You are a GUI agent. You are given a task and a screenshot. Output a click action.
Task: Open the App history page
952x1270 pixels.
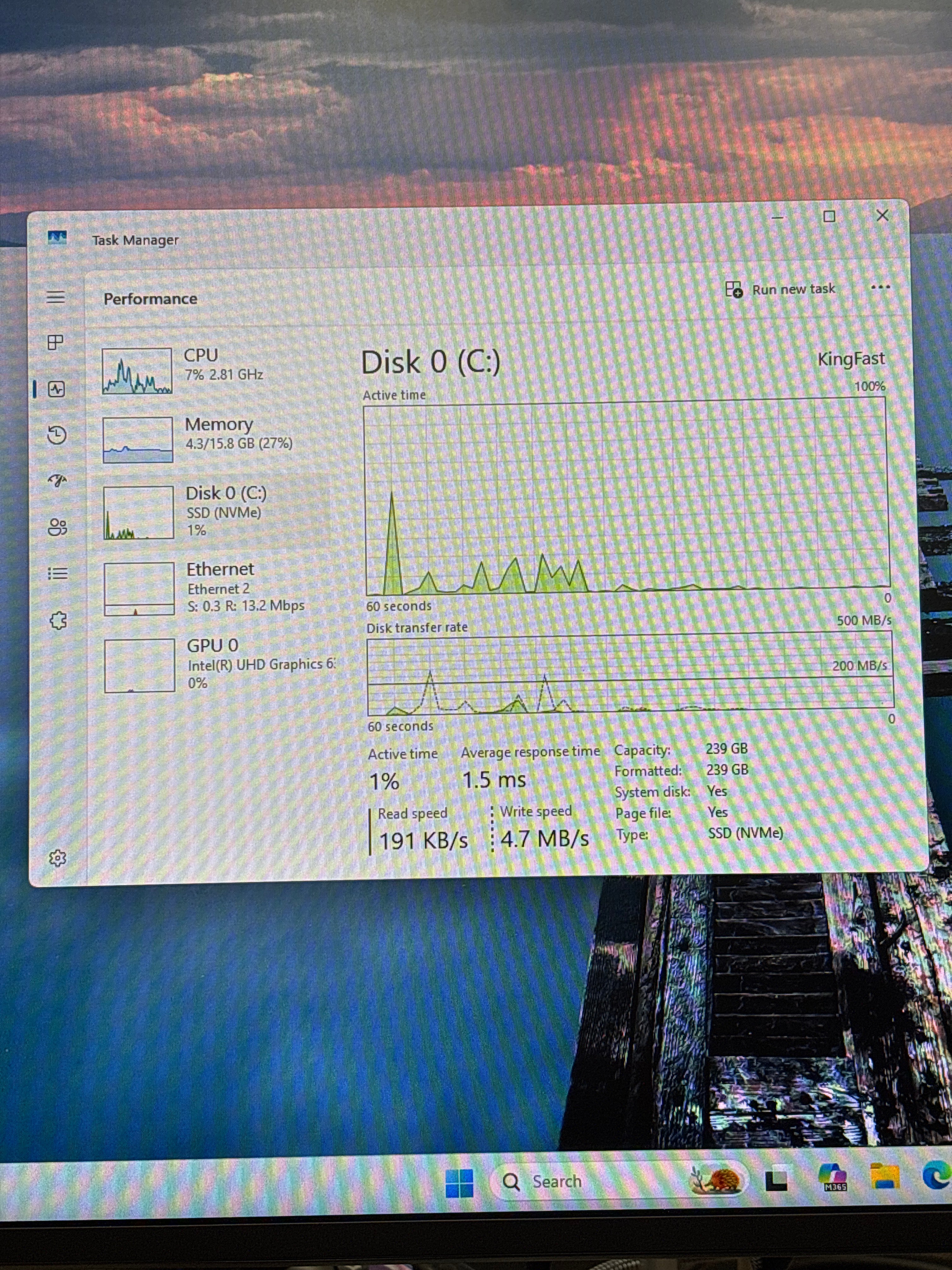click(56, 435)
